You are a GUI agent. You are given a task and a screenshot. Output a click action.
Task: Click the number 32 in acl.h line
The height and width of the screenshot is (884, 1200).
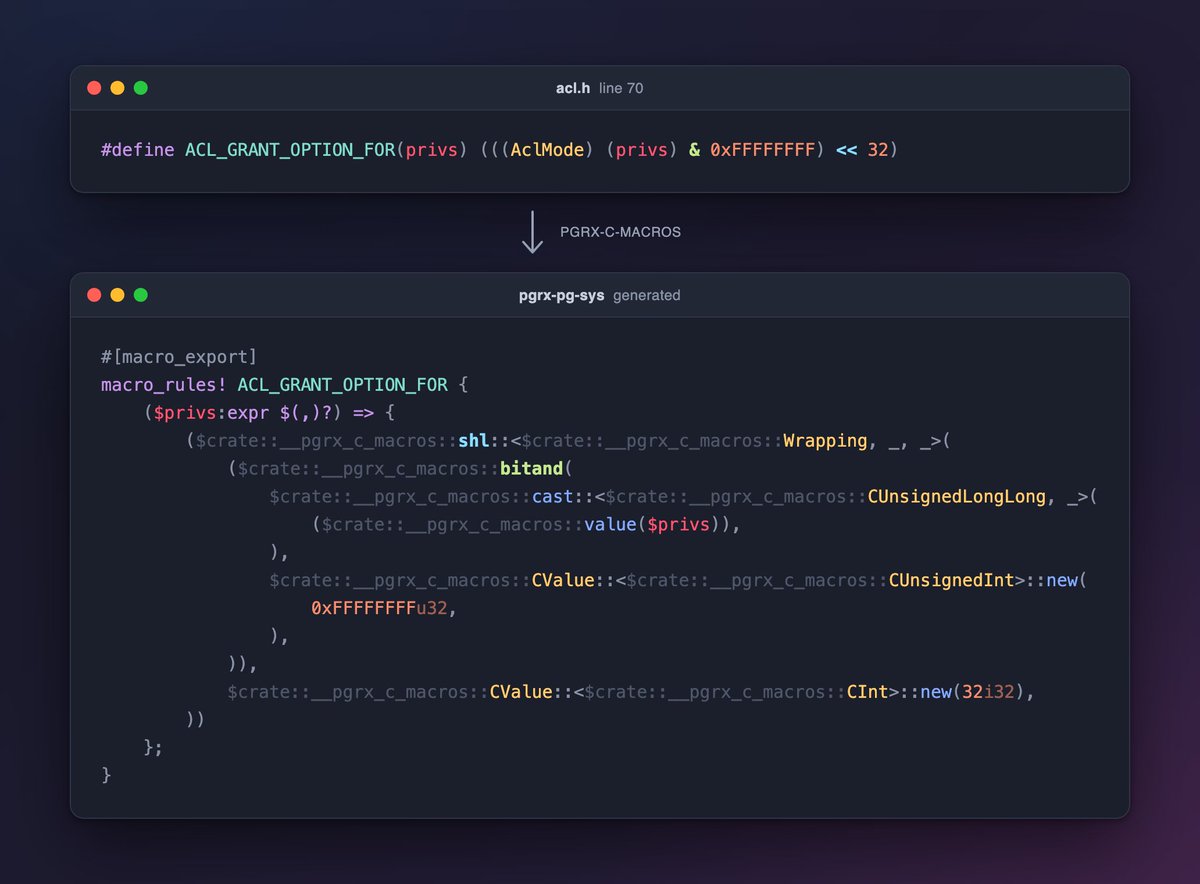878,150
